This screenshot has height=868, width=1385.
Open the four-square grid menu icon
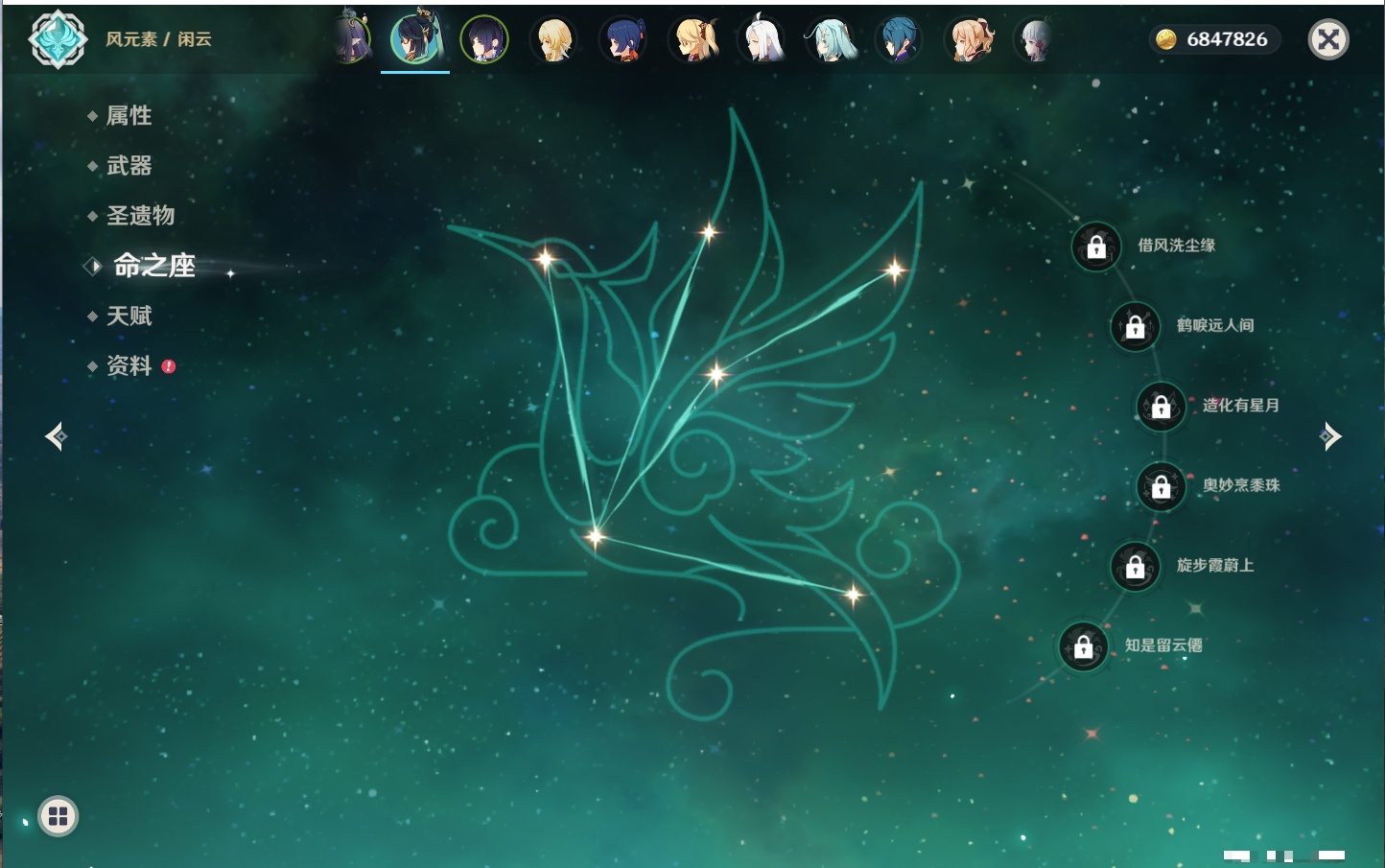point(58,816)
